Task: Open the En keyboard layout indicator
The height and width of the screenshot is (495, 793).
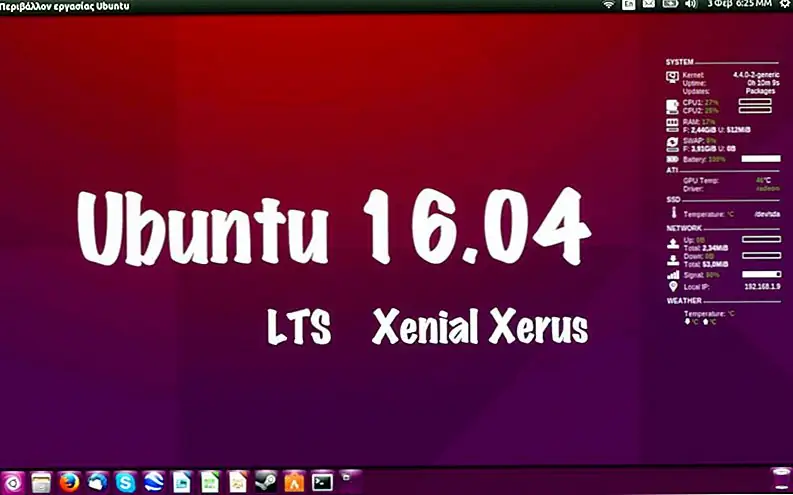Action: click(628, 6)
